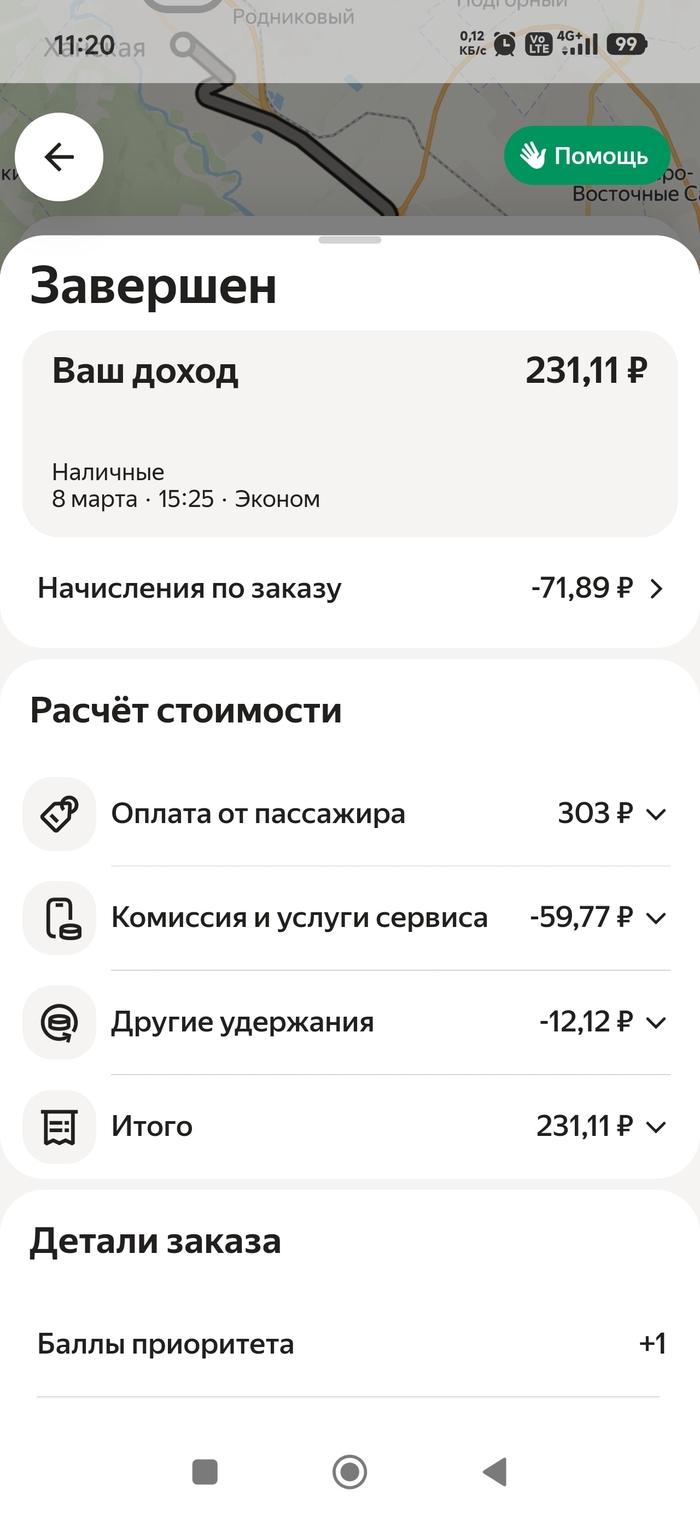This screenshot has height=1516, width=700.
Task: Expand Другие удержания chevron
Action: (x=656, y=1022)
